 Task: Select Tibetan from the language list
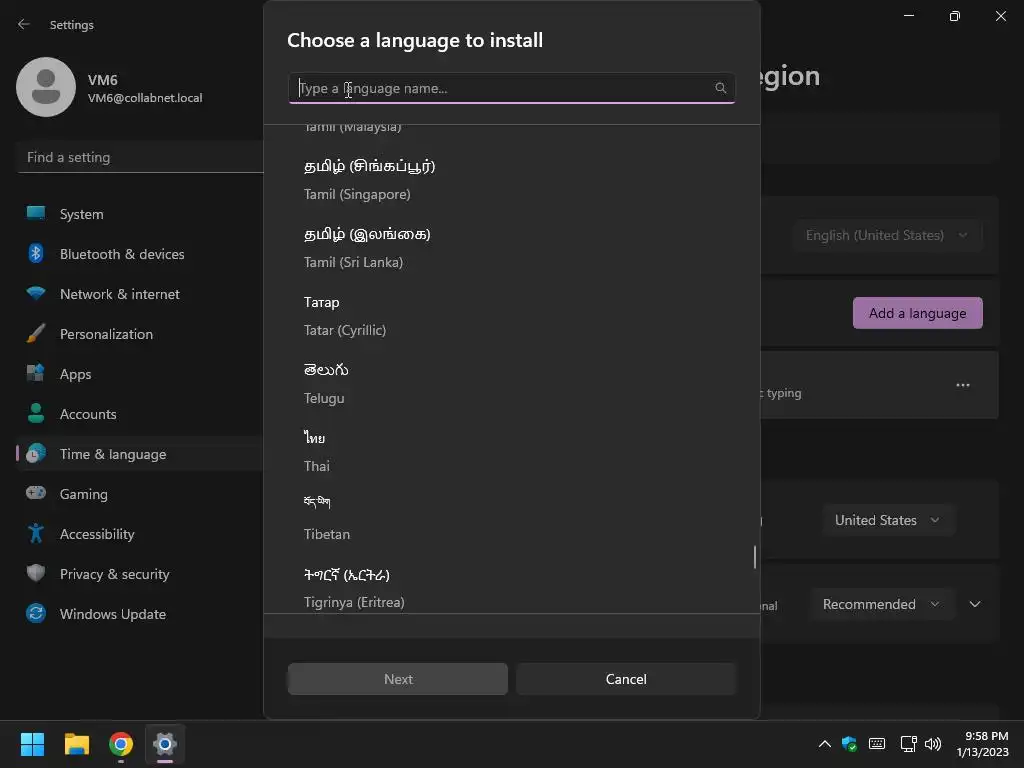click(x=512, y=519)
